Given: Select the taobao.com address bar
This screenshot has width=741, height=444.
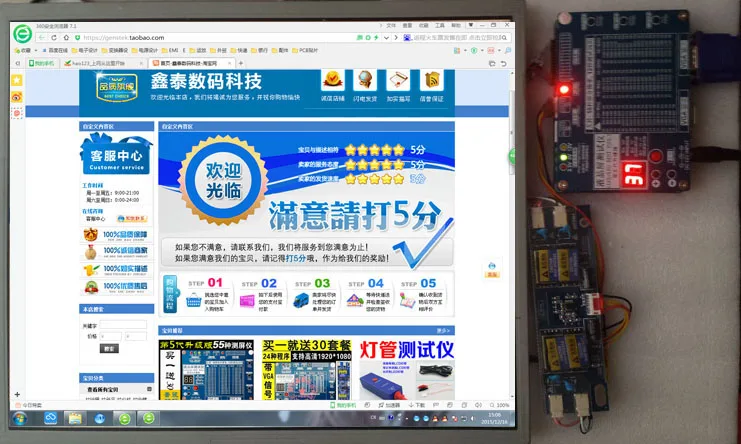Looking at the screenshot, I should click(x=217, y=37).
